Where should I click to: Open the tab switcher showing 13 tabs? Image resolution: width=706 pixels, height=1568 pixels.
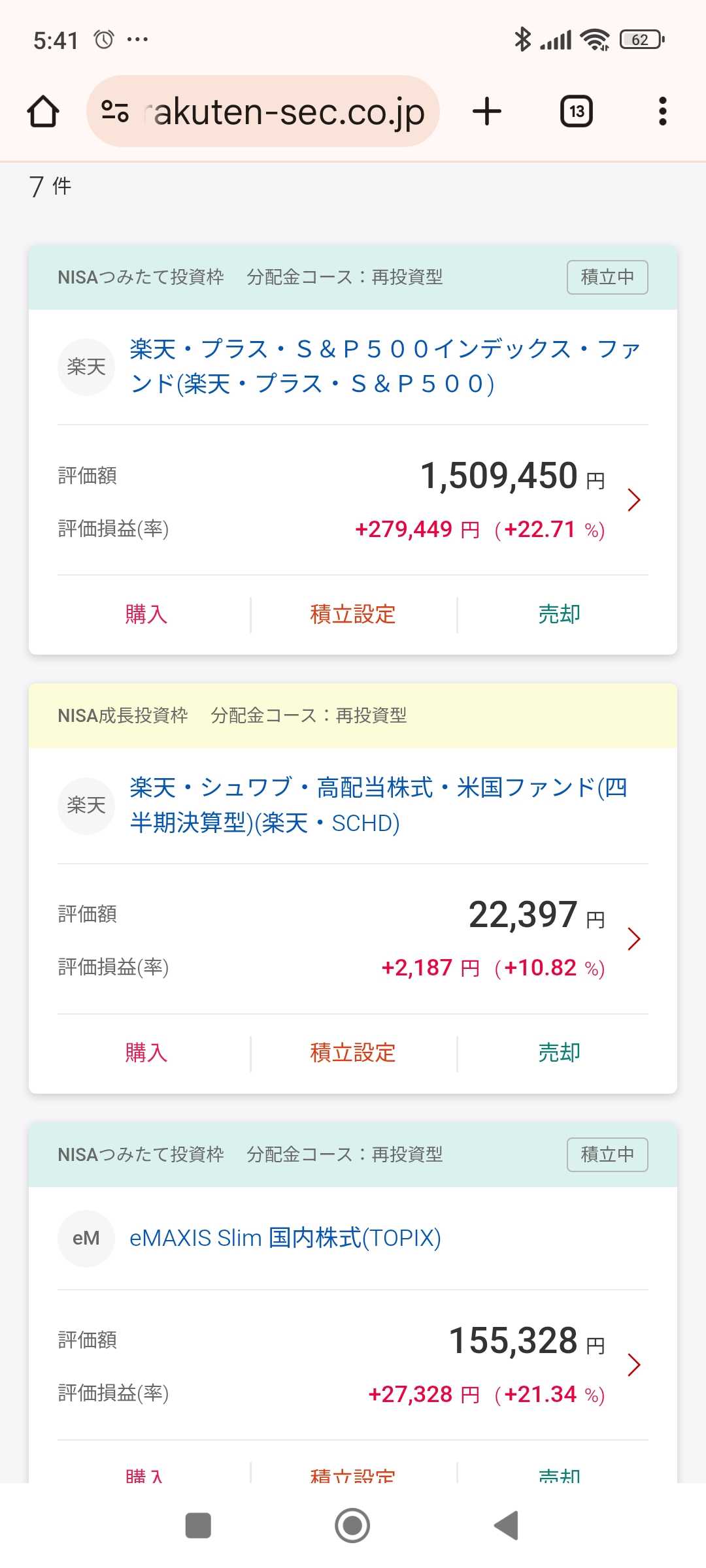[x=576, y=111]
